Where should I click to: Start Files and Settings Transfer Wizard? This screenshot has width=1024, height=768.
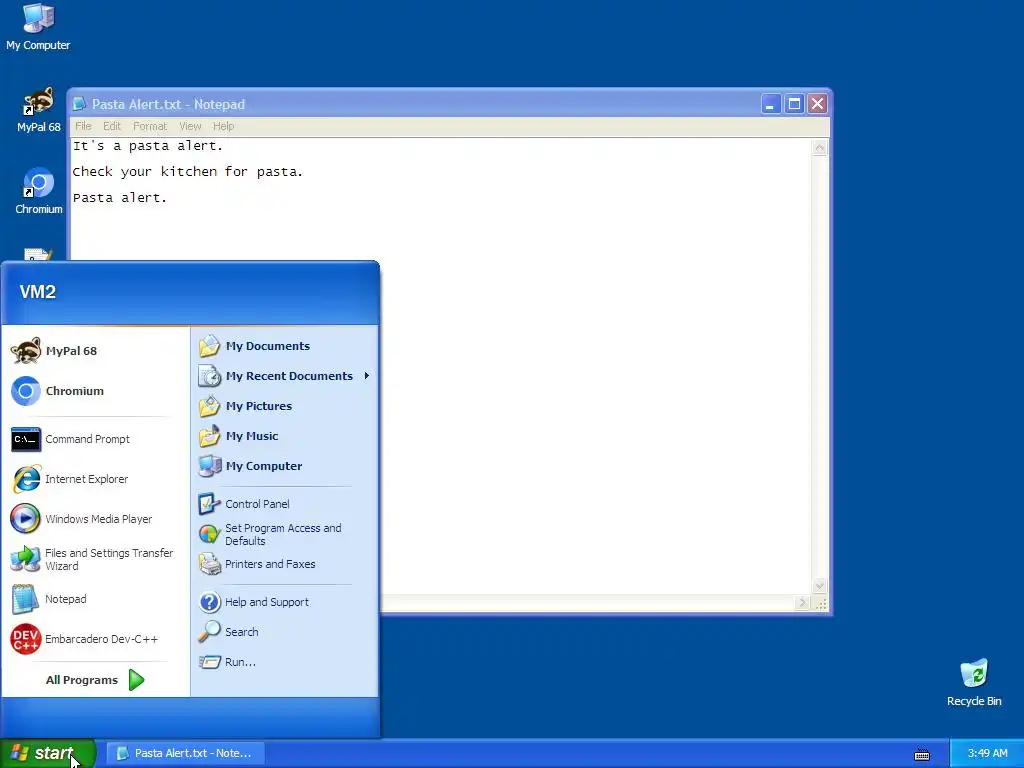pyautogui.click(x=96, y=560)
